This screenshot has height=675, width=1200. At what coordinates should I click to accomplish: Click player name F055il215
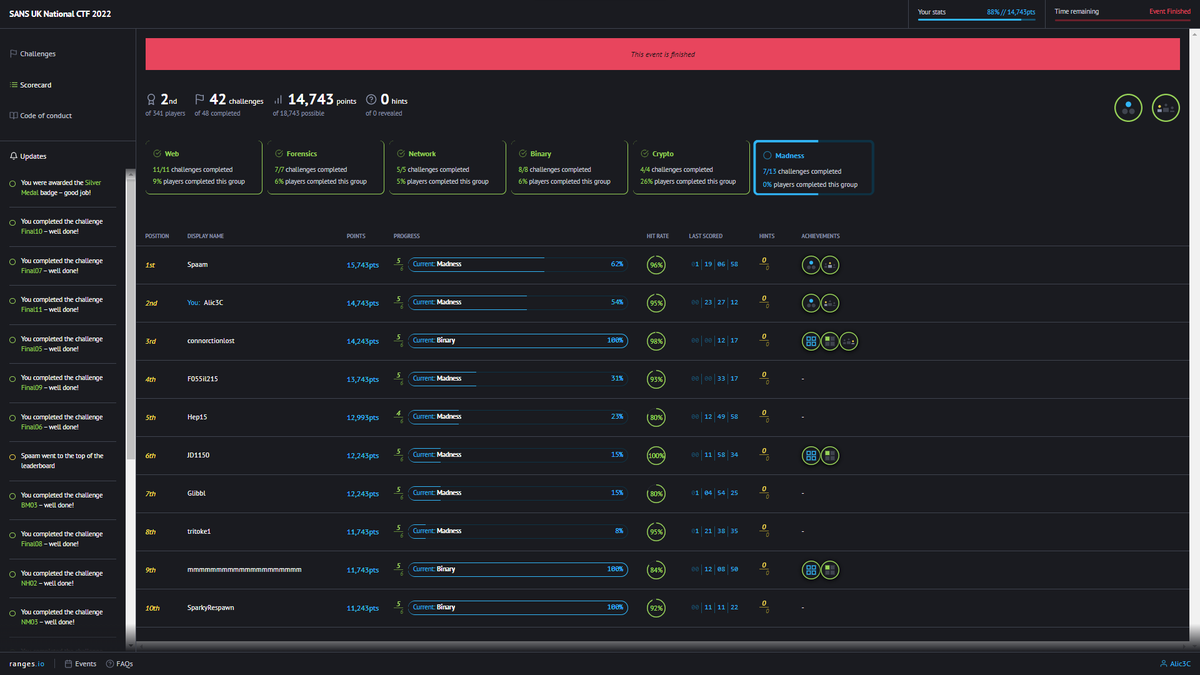pyautogui.click(x=203, y=379)
